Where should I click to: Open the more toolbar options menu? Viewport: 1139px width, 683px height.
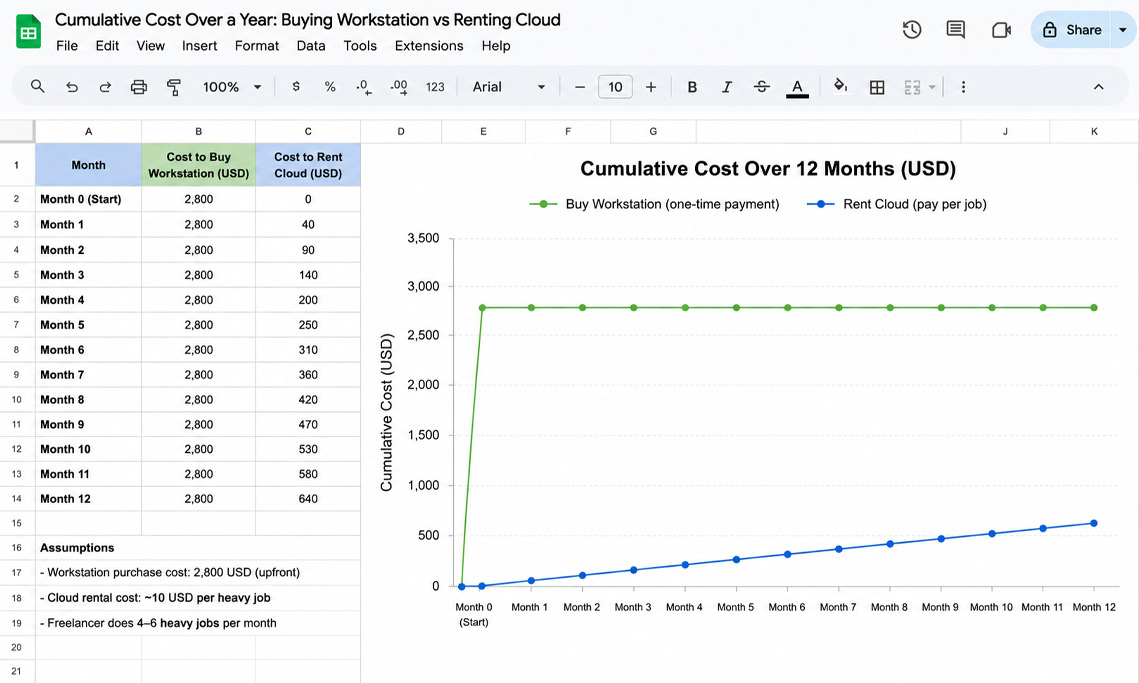point(963,87)
